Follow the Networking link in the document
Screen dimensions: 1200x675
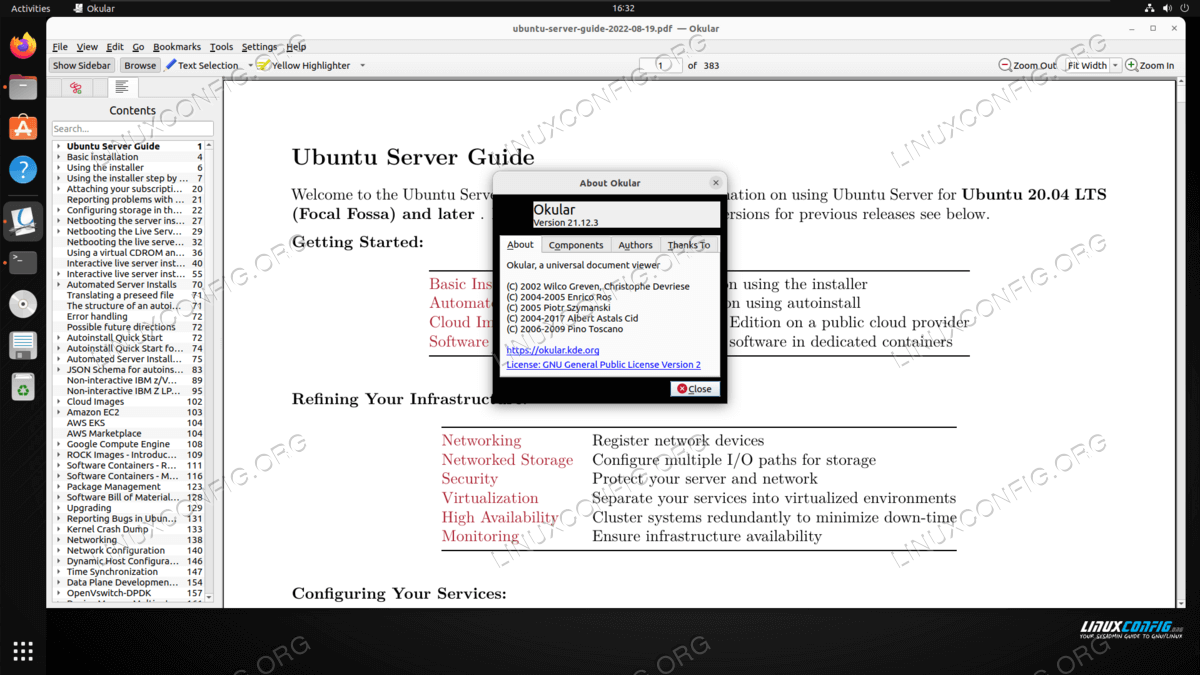coord(481,441)
